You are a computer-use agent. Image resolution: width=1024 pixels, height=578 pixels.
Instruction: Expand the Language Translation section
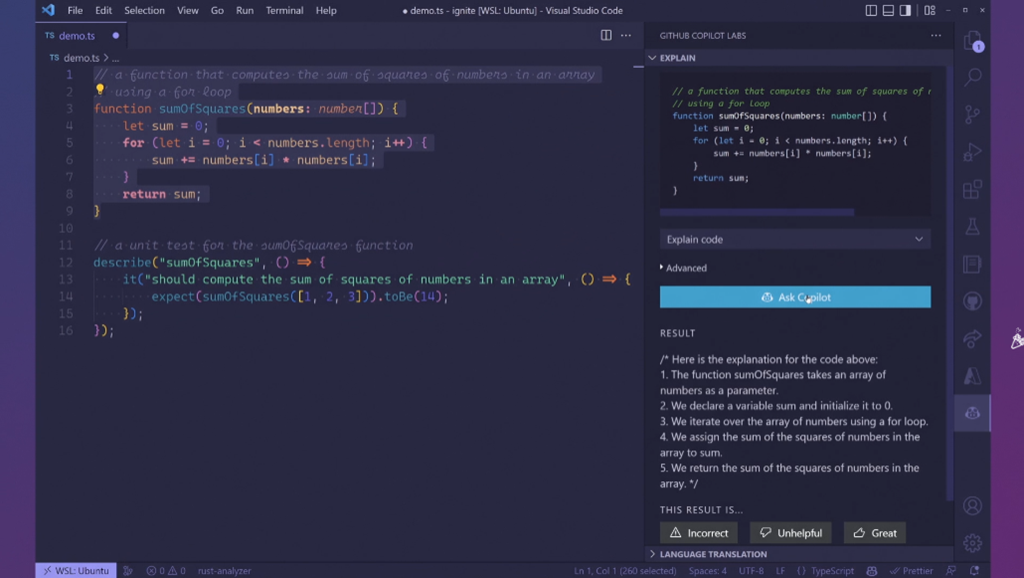[713, 554]
